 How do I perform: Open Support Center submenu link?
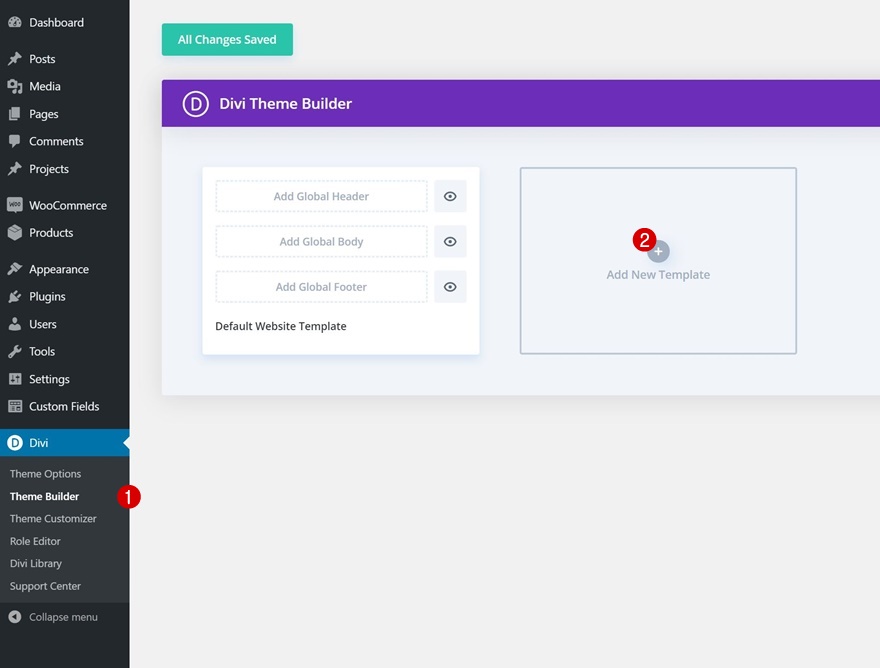click(45, 586)
